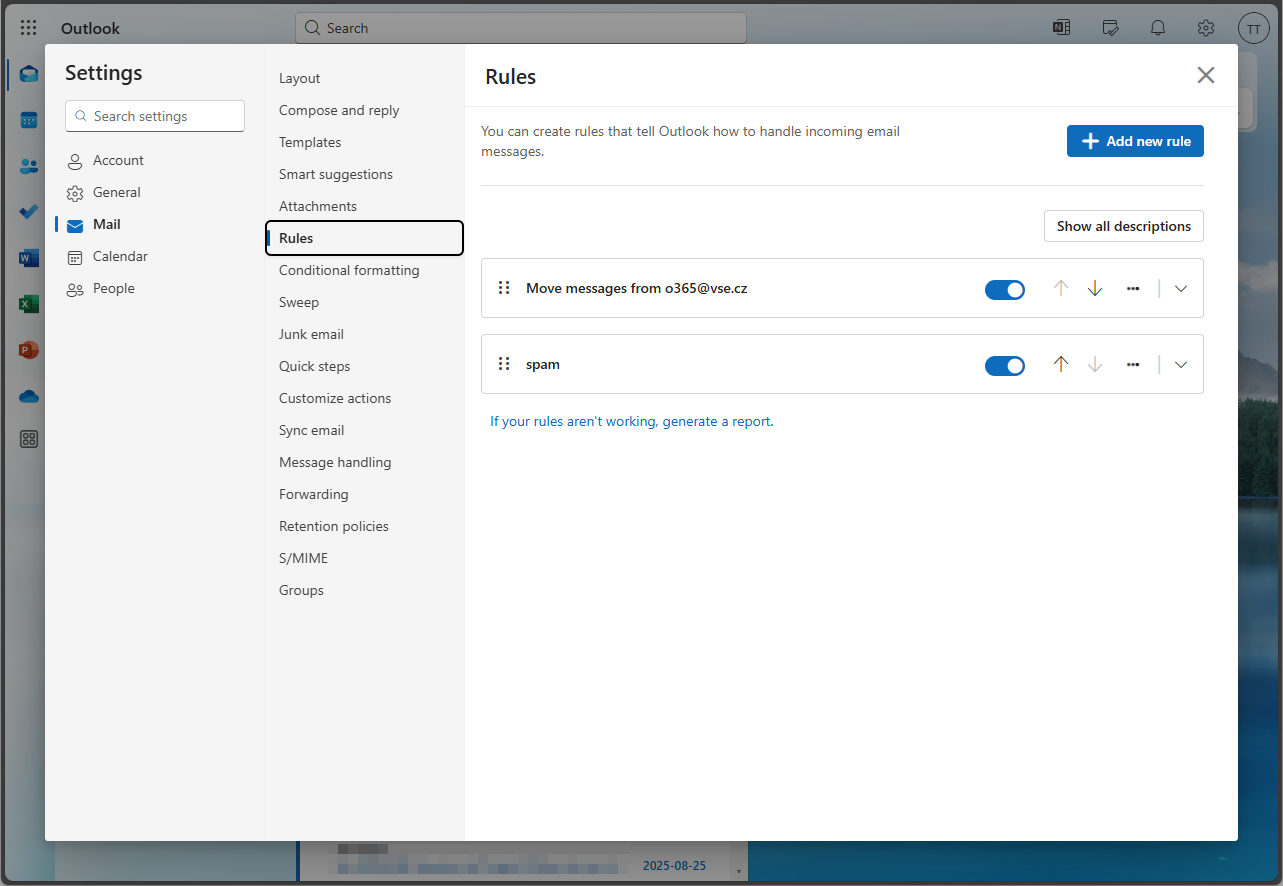Toggle off the spam rule
This screenshot has height=886, width=1283.
click(x=1004, y=366)
